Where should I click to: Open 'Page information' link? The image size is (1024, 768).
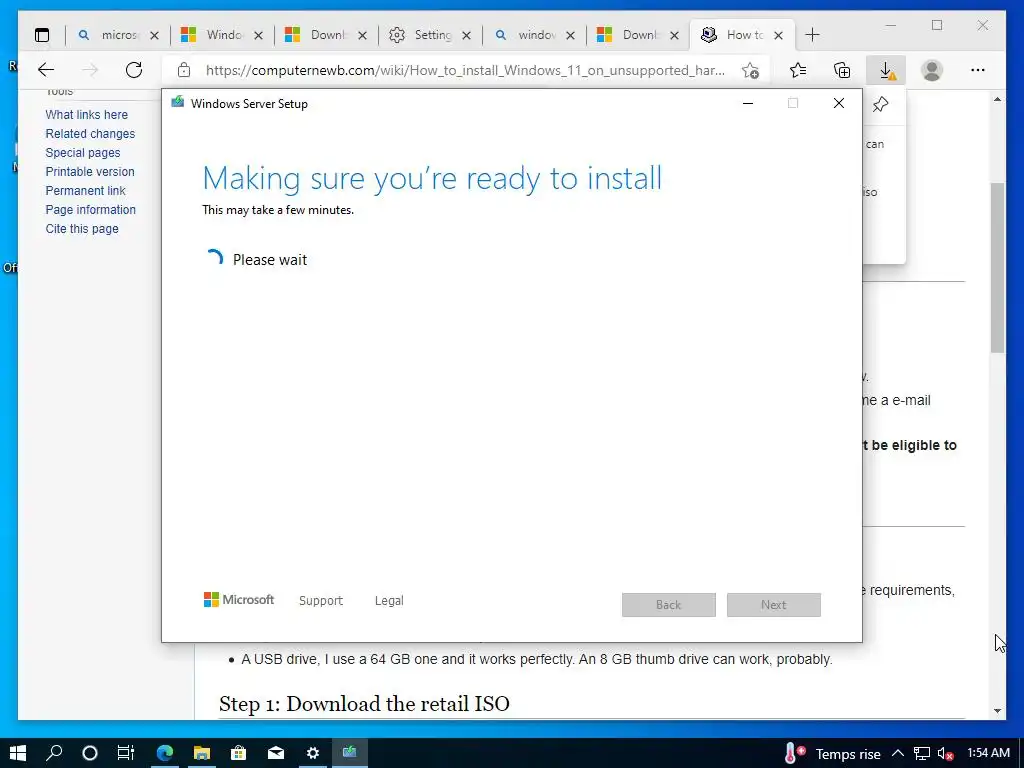point(90,210)
